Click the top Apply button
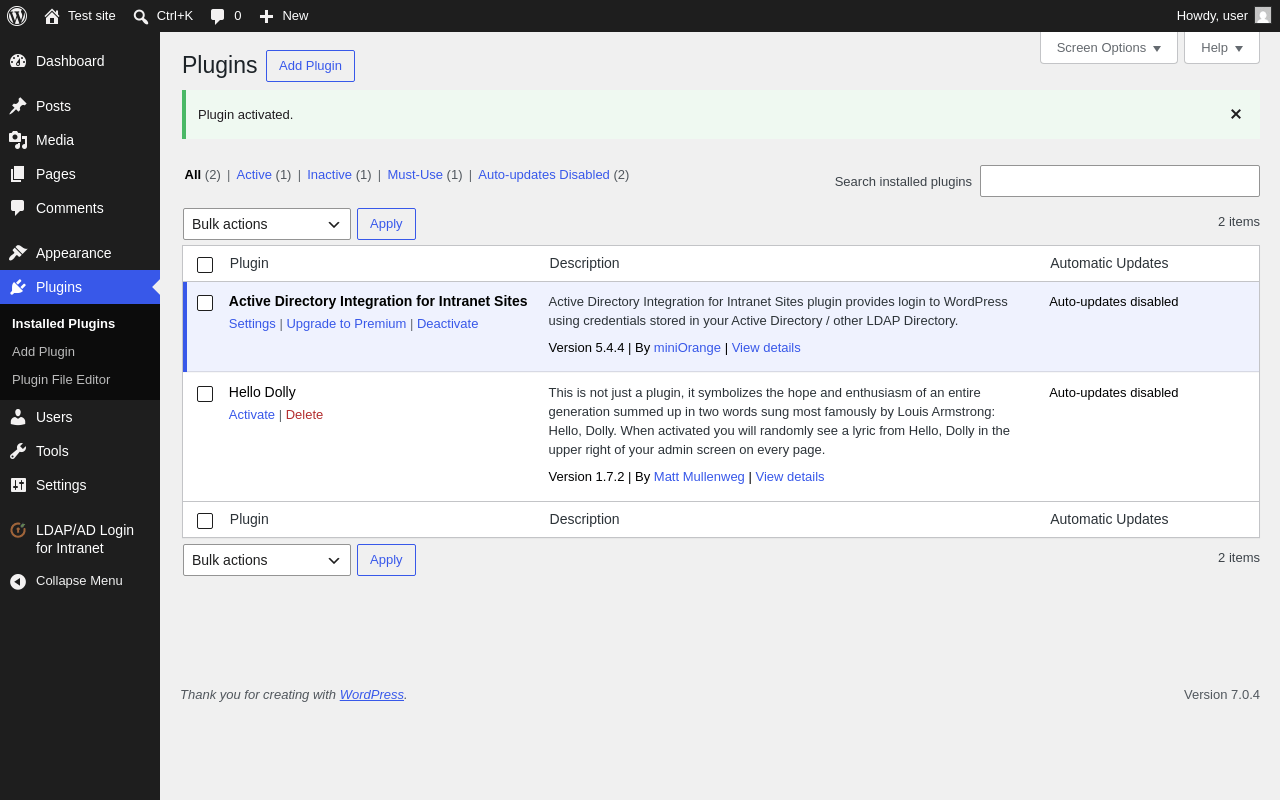 pyautogui.click(x=386, y=224)
